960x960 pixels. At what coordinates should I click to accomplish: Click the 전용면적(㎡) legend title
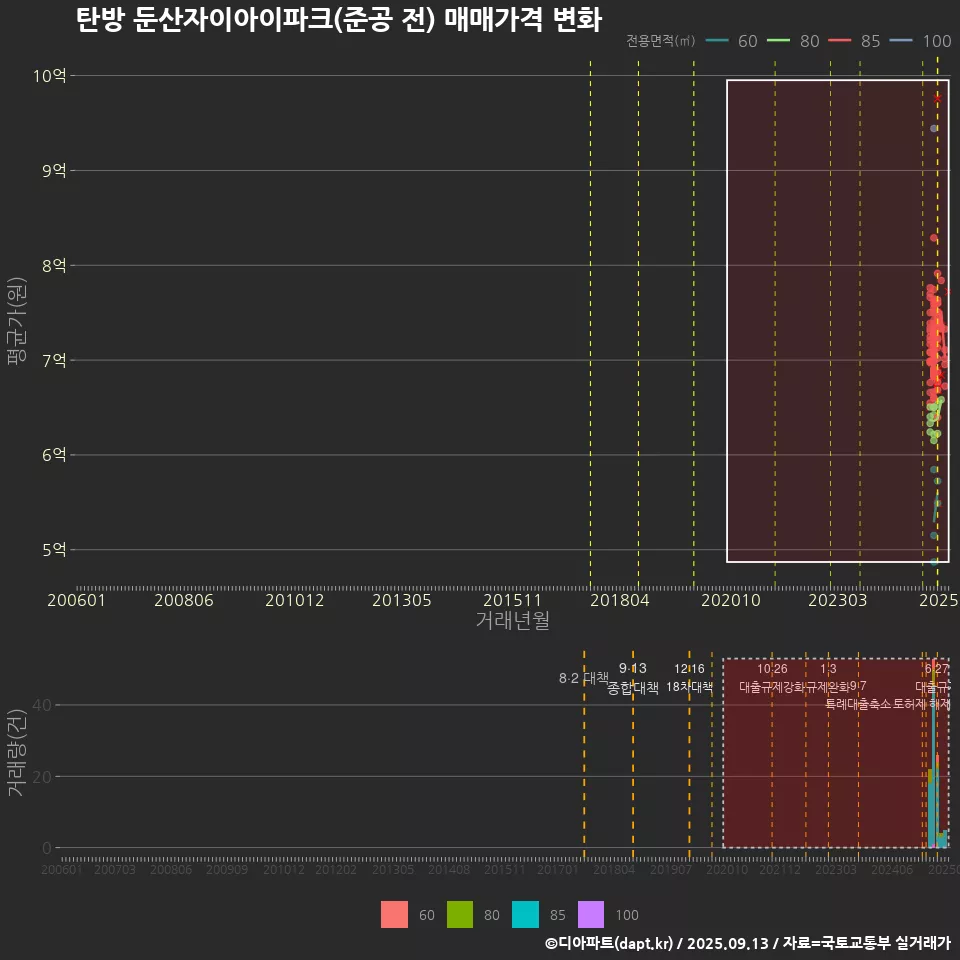(x=660, y=40)
